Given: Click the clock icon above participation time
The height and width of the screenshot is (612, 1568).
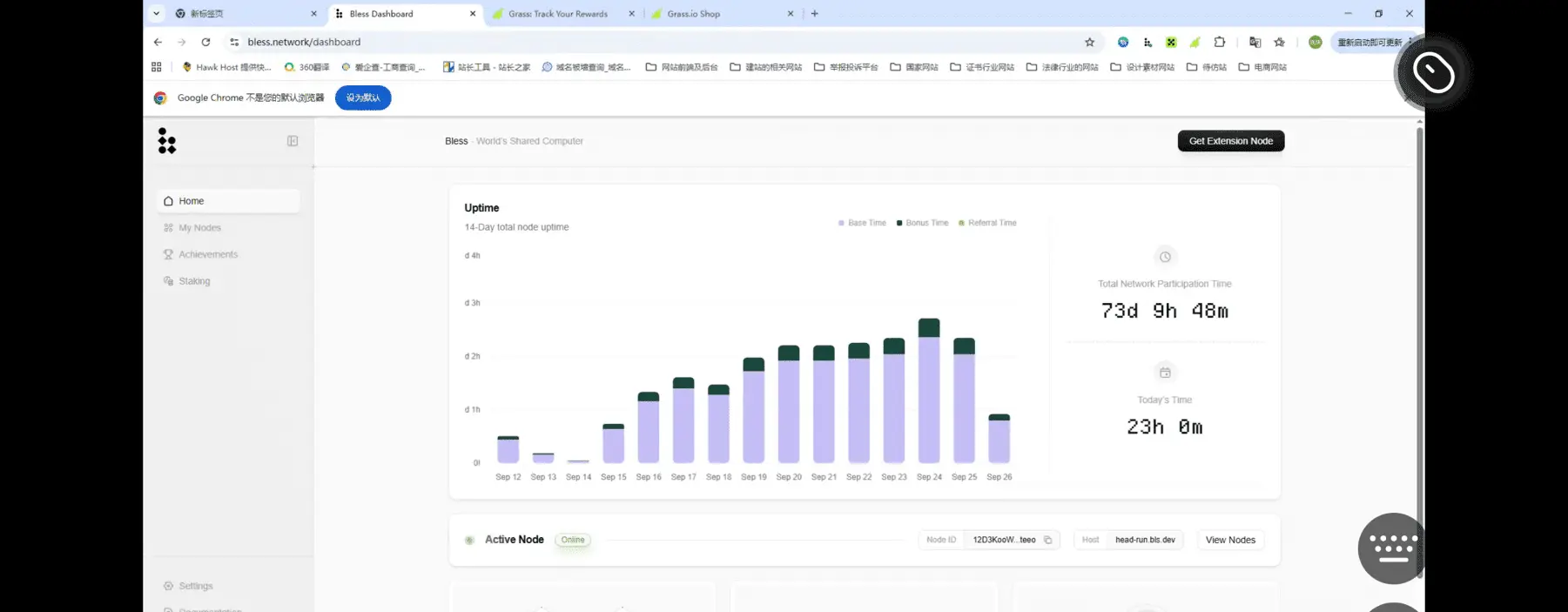Looking at the screenshot, I should click(x=1165, y=257).
